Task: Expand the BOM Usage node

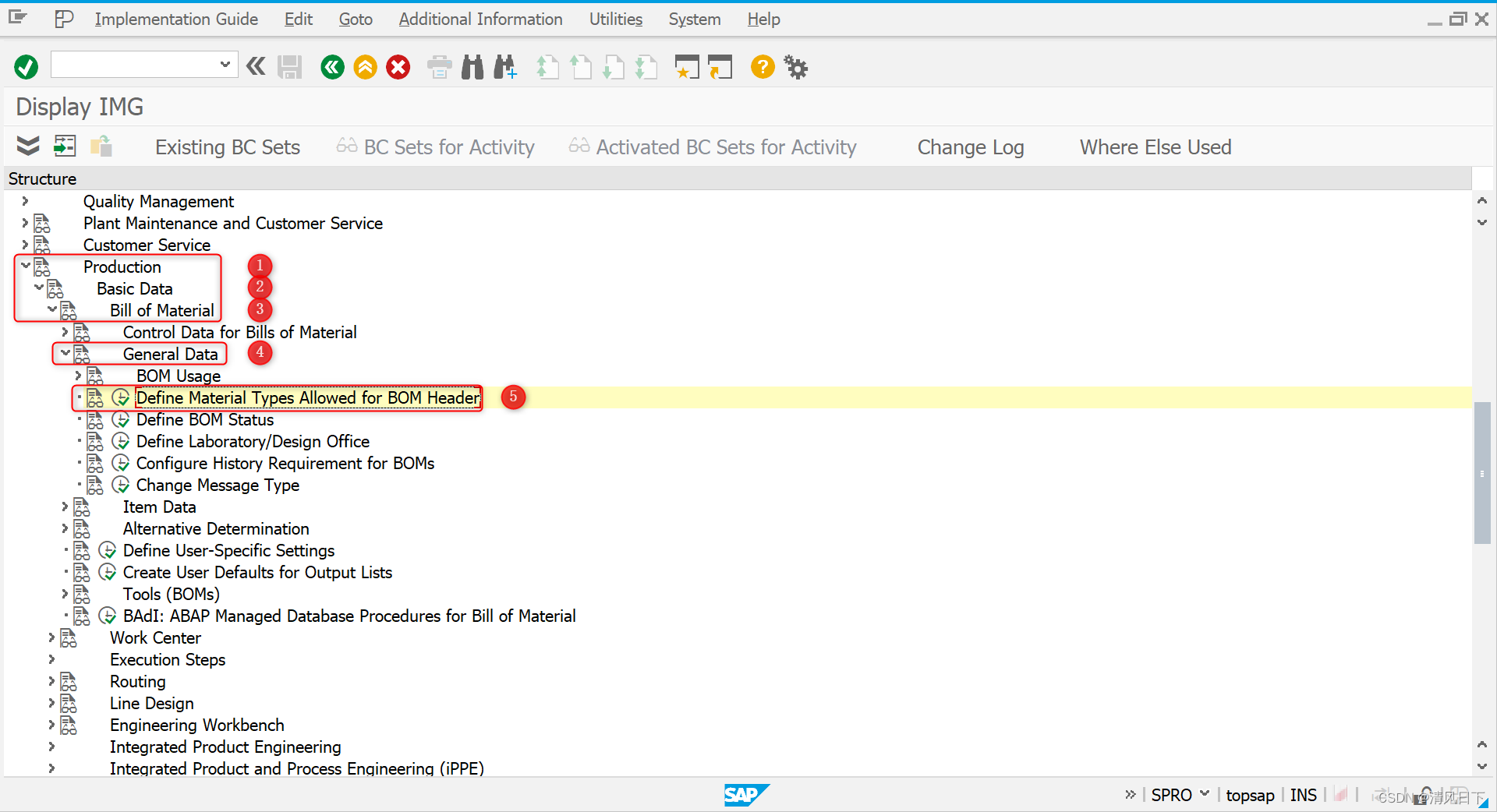Action: click(78, 376)
